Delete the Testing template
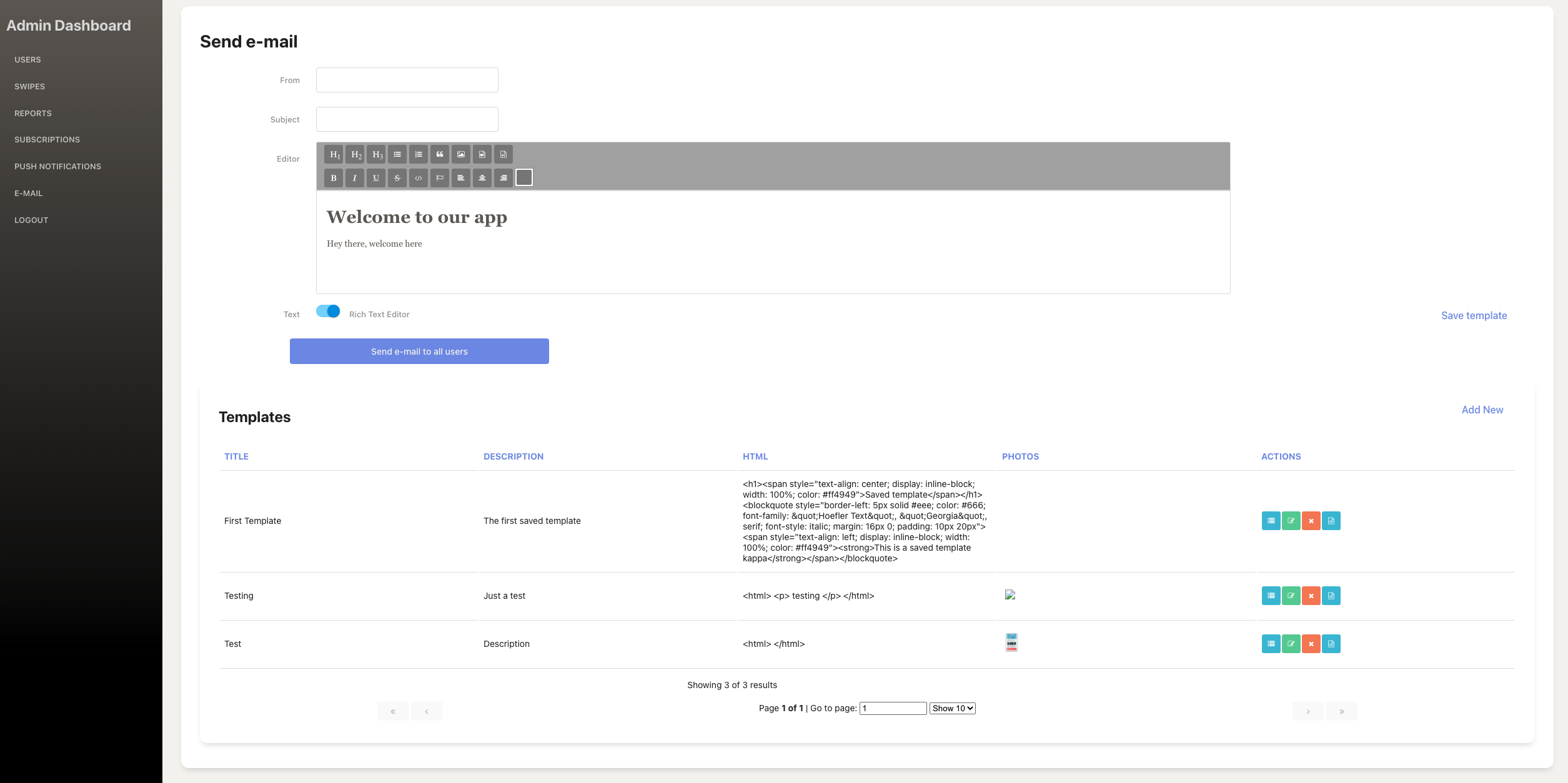 [x=1311, y=596]
